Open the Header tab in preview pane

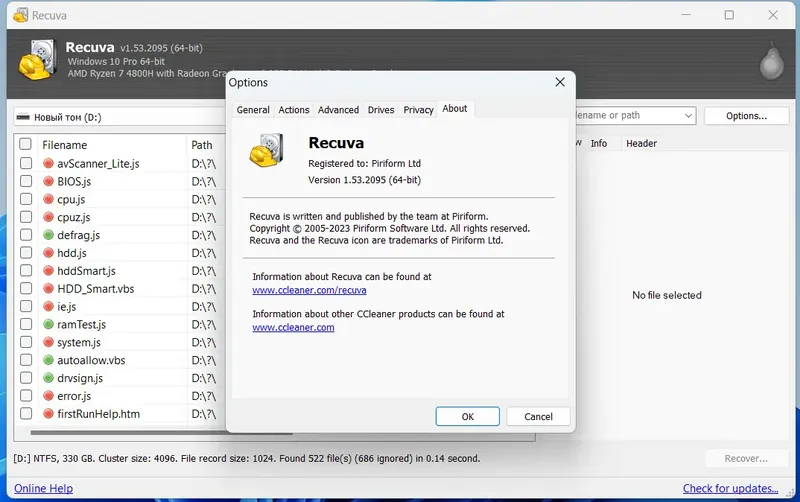click(641, 143)
